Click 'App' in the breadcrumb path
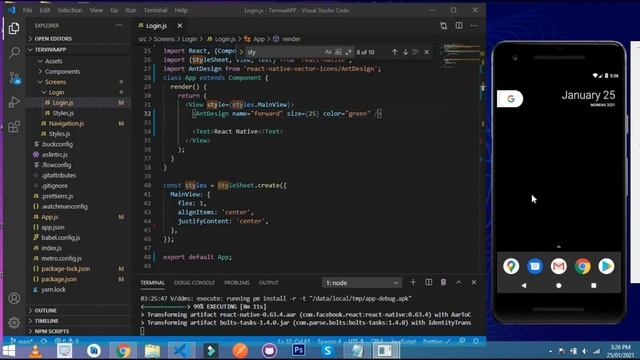 pyautogui.click(x=259, y=39)
